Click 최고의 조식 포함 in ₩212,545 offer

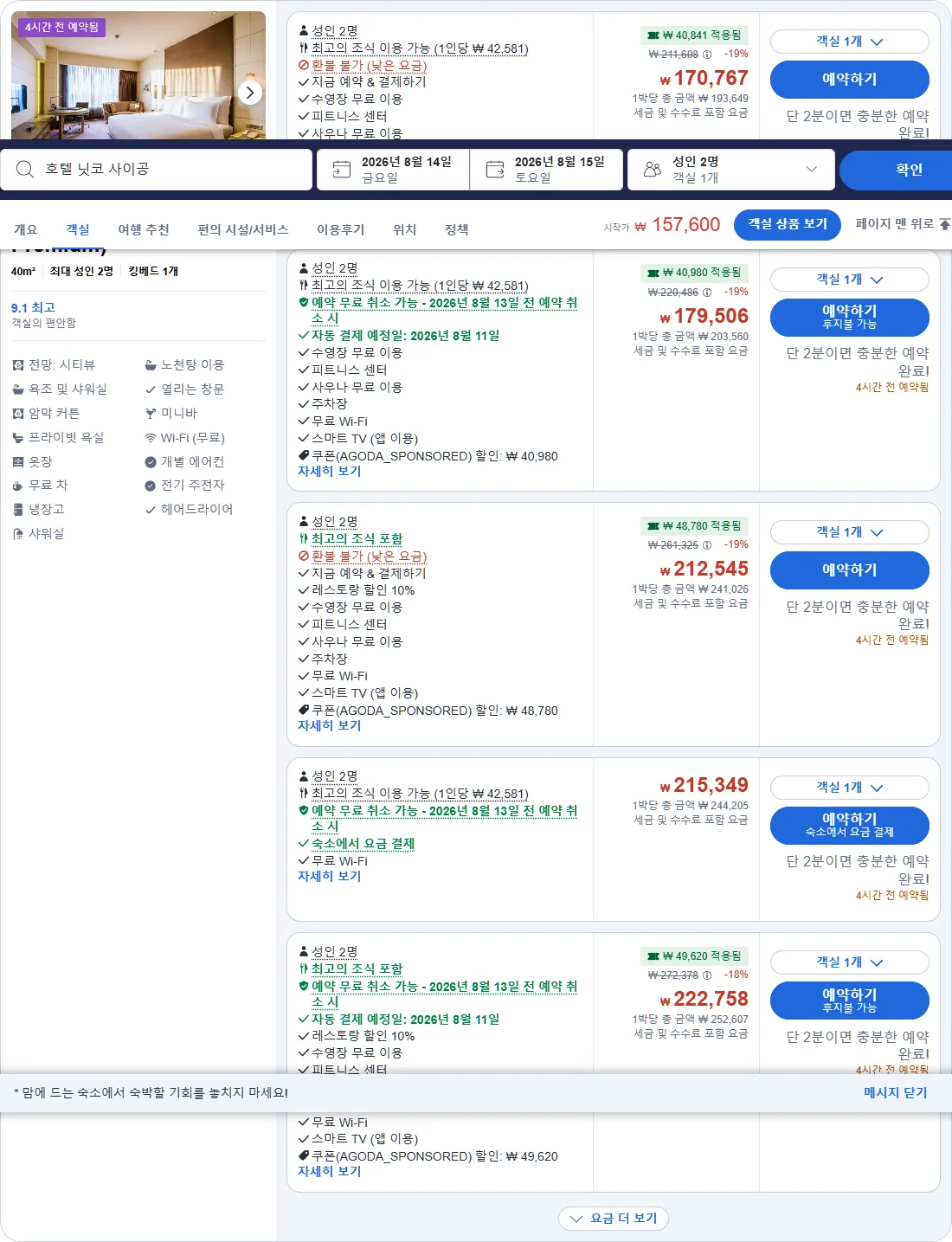pyautogui.click(x=357, y=539)
